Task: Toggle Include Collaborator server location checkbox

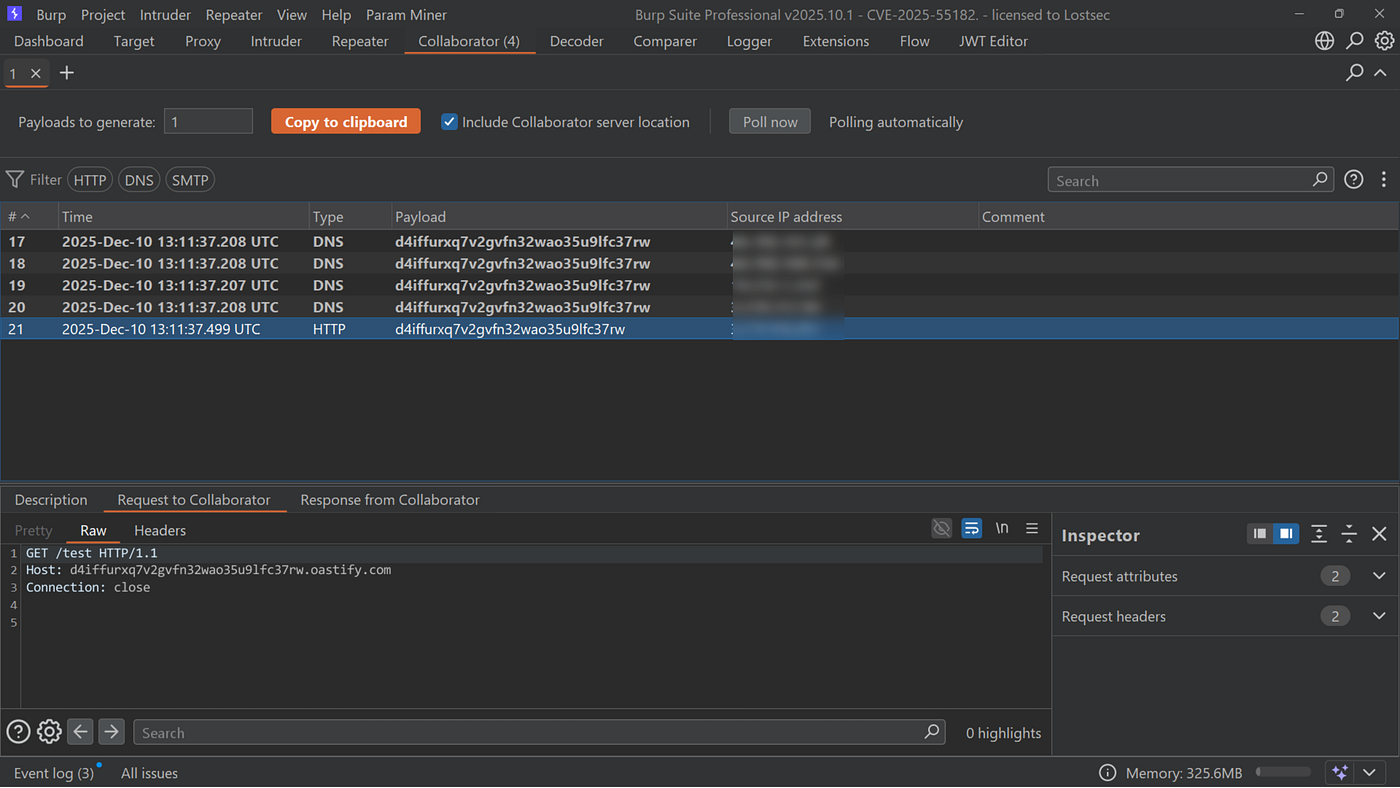Action: click(450, 122)
